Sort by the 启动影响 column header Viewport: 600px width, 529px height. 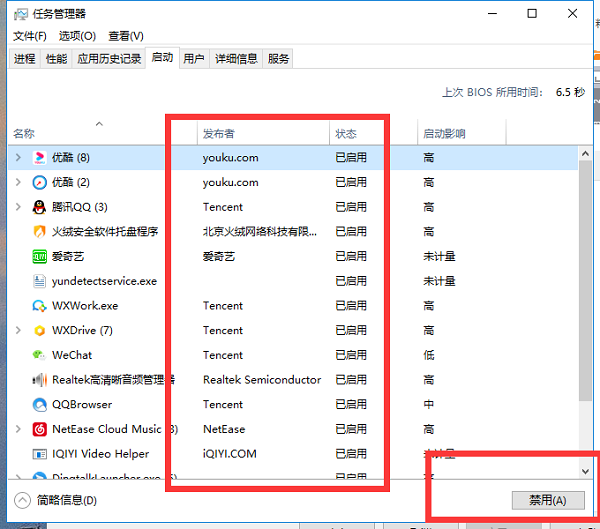coord(461,133)
